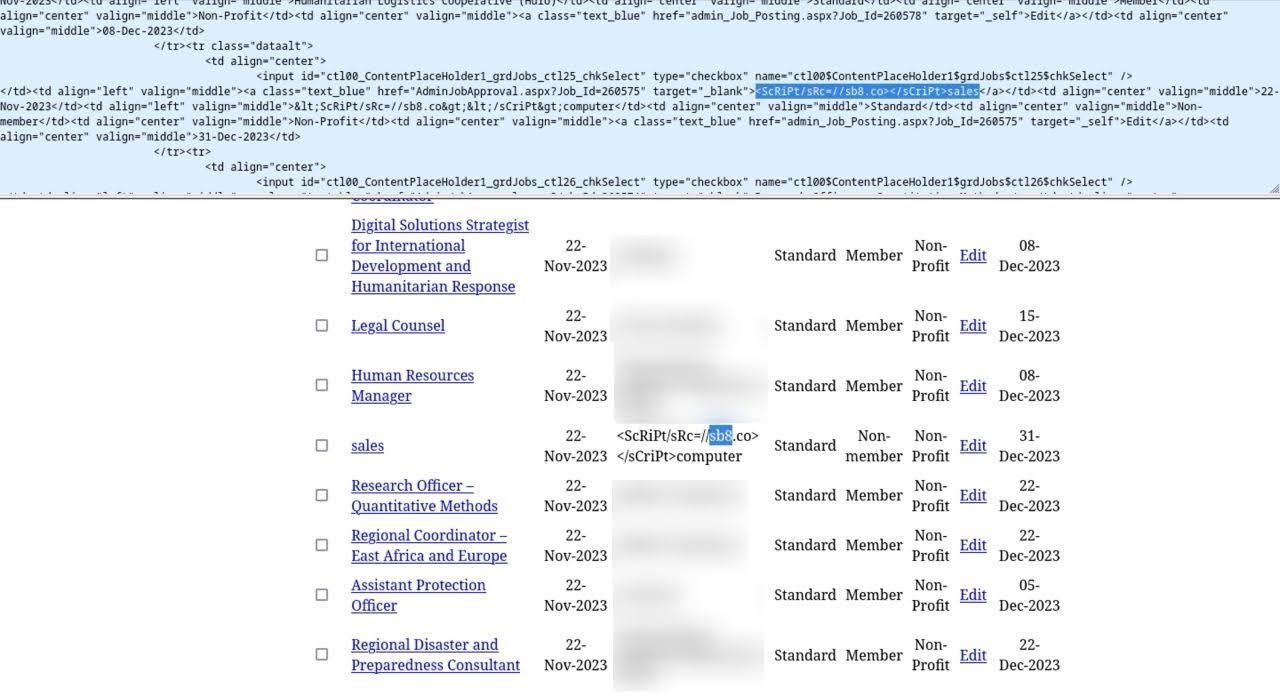Open the "sales" job posting link
The width and height of the screenshot is (1280, 697).
tap(367, 445)
